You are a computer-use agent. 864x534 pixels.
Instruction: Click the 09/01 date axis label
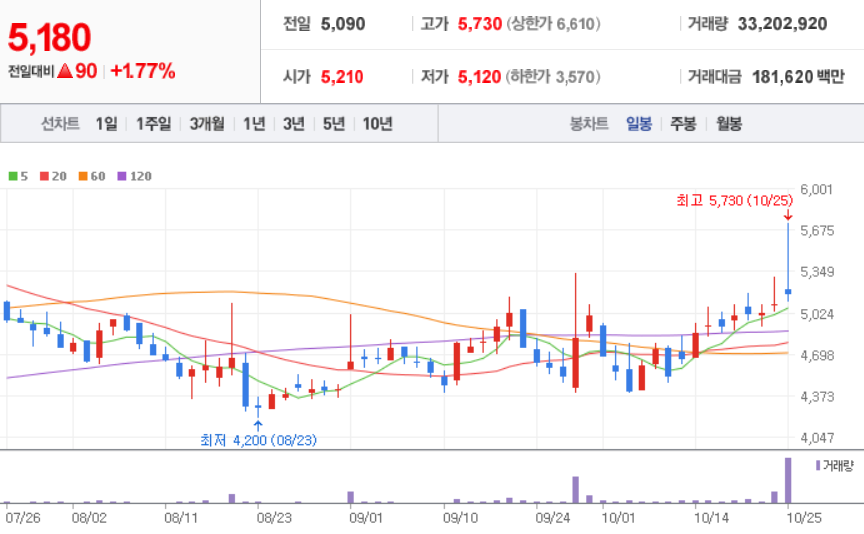pos(366,519)
